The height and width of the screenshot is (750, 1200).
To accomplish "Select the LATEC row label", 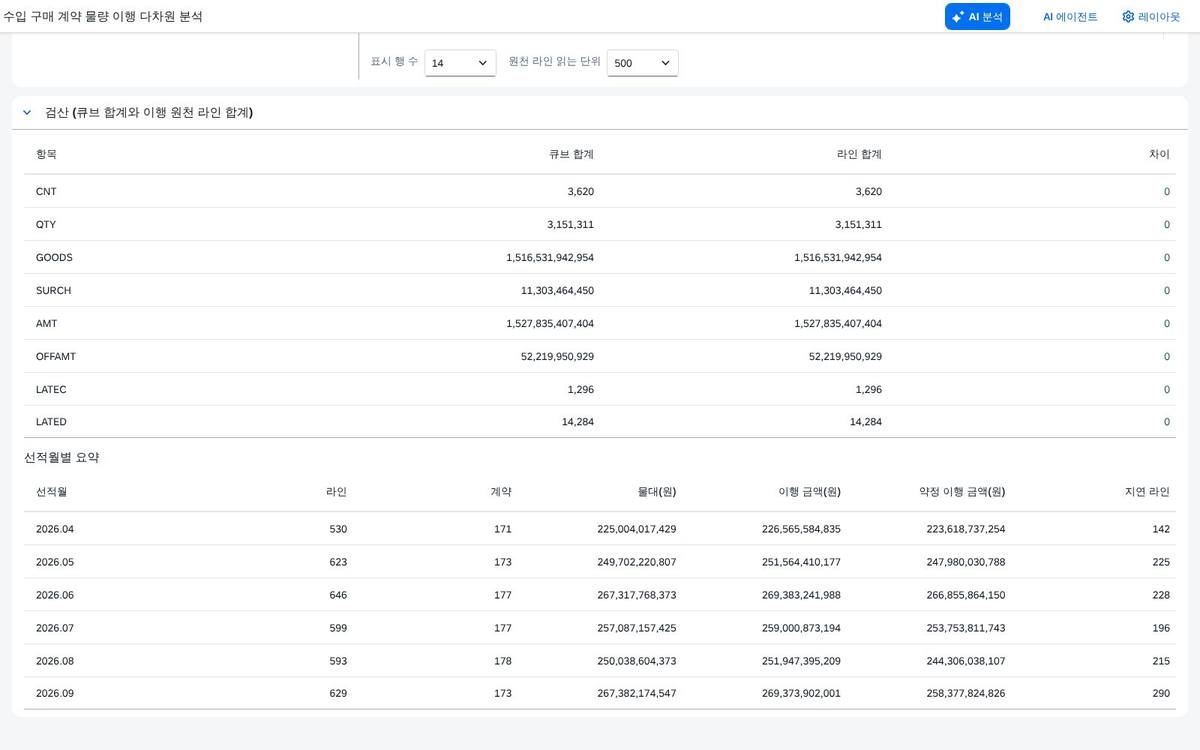I will (51, 389).
